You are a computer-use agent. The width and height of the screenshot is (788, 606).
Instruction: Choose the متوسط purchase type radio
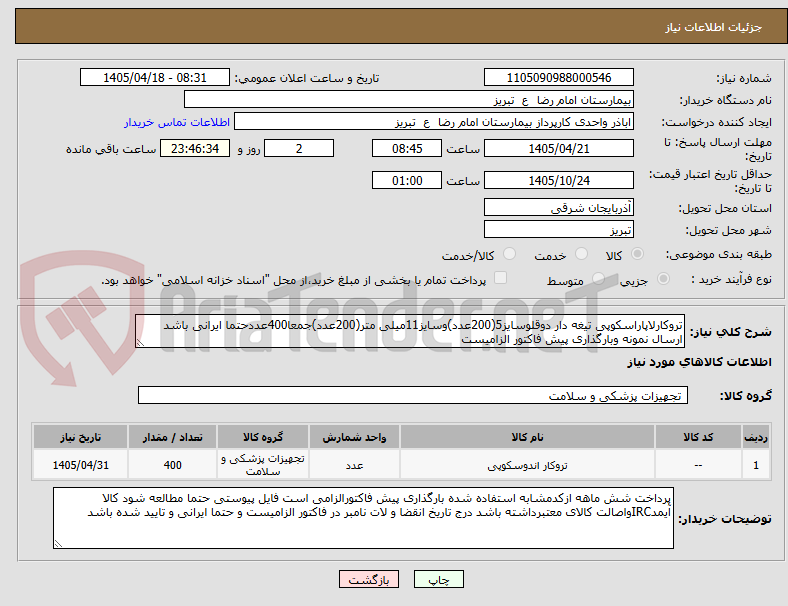click(598, 278)
